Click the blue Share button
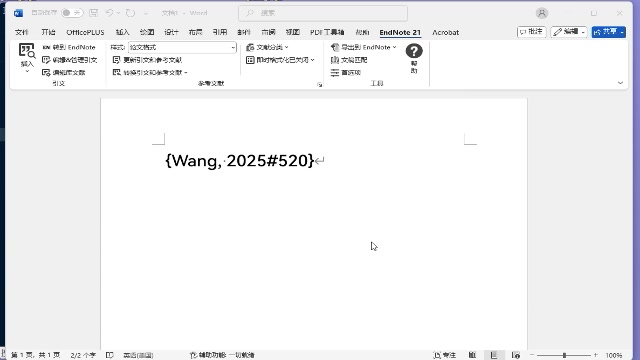 coord(609,32)
